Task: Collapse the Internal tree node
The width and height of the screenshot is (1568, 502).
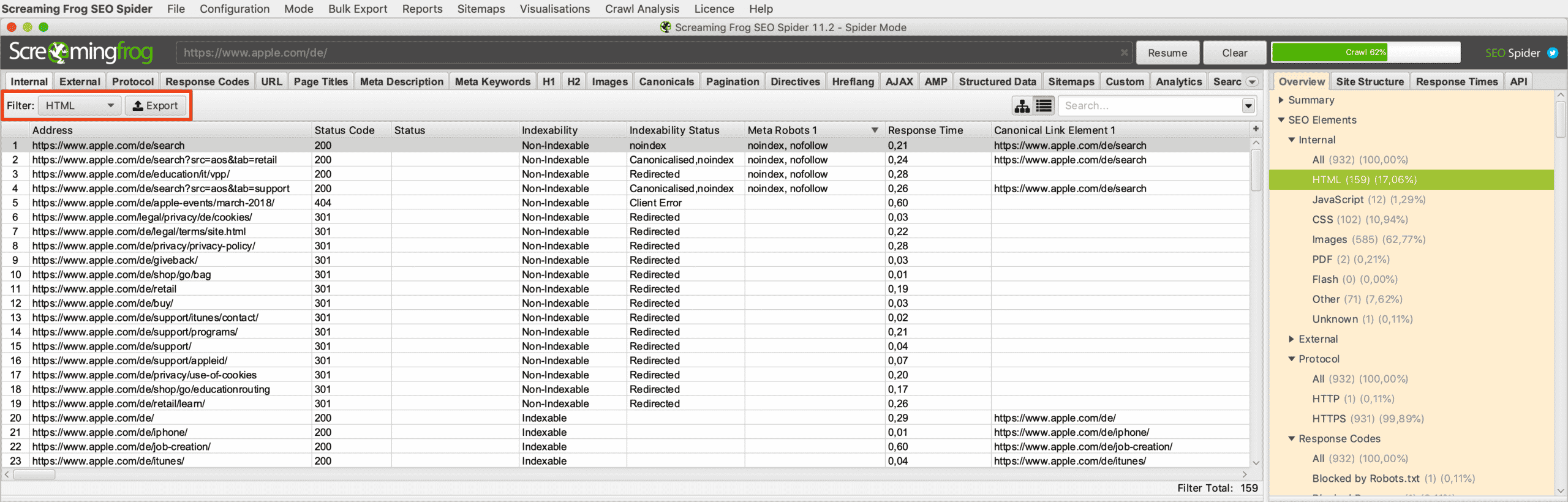Action: (x=1292, y=140)
